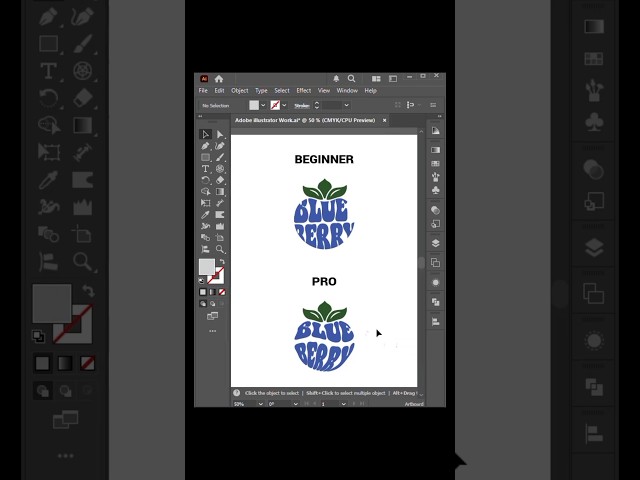Reset to default fill and stroke
The width and height of the screenshot is (640, 480).
pyautogui.click(x=201, y=281)
